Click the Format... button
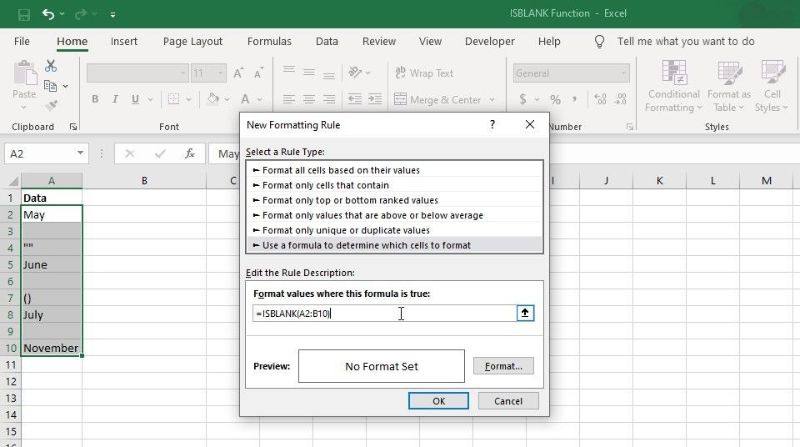The image size is (800, 447). click(x=503, y=366)
